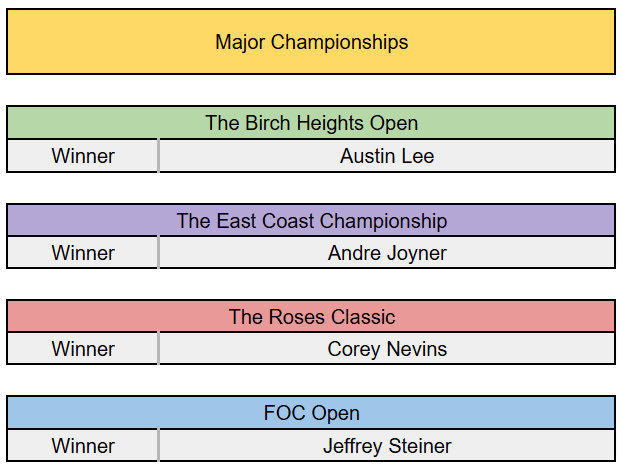Click the Winner label beside Andre Joyner
This screenshot has height=468, width=621.
click(x=83, y=253)
